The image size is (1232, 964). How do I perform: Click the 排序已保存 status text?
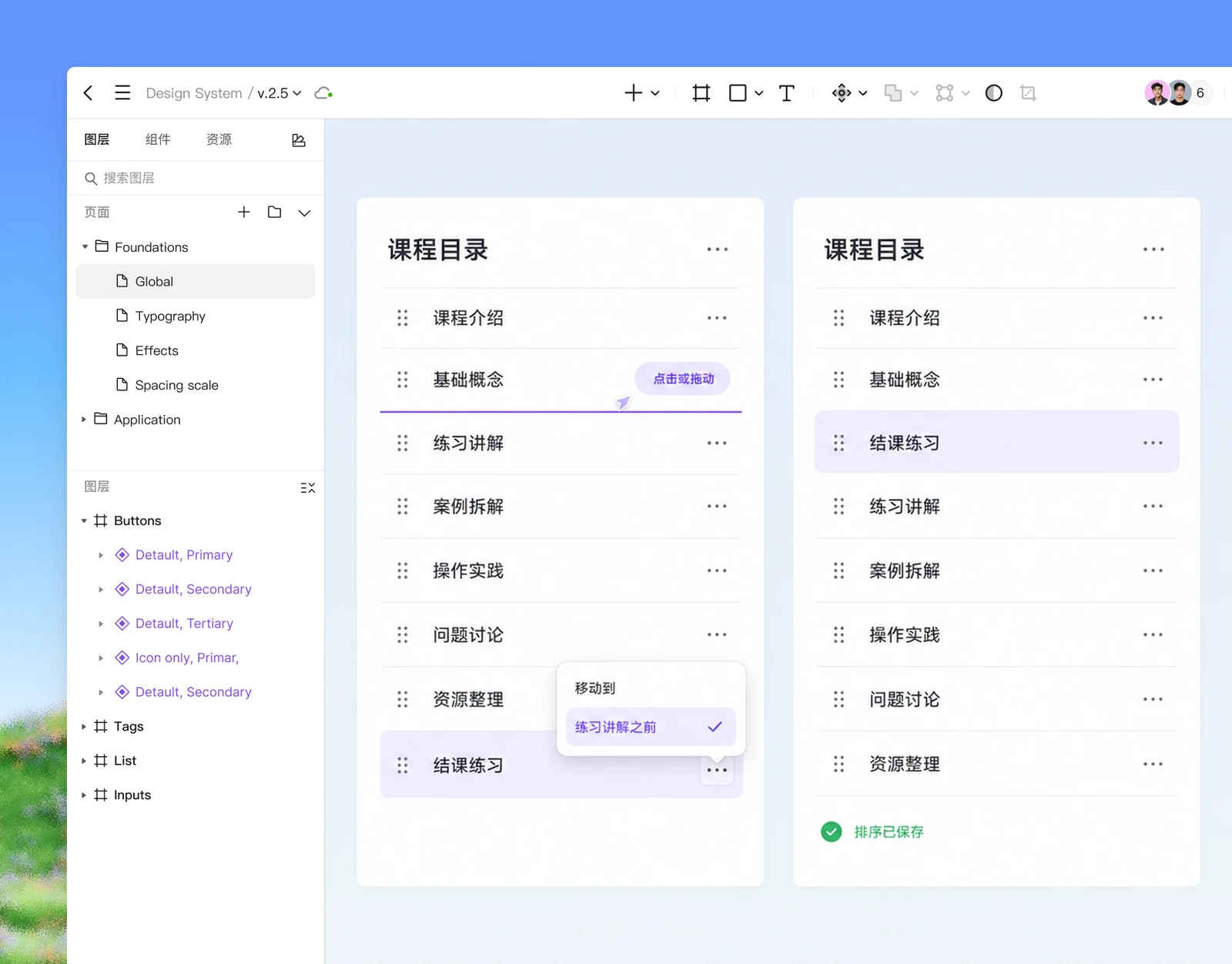pyautogui.click(x=889, y=832)
